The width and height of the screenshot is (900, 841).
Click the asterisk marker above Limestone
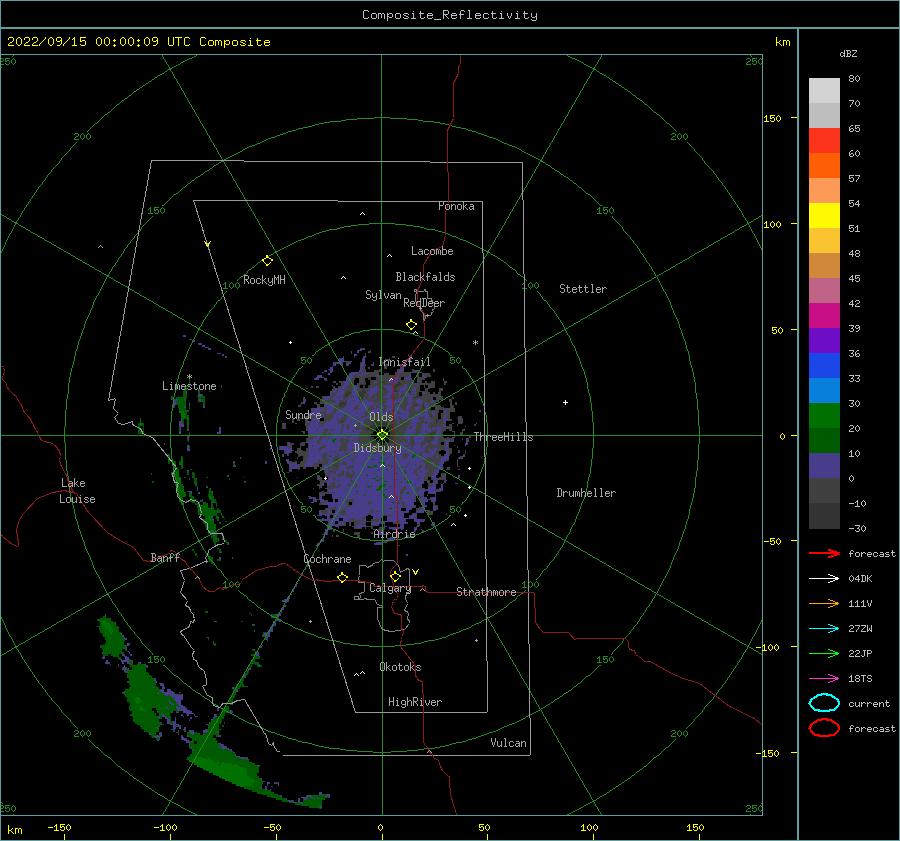[x=189, y=377]
